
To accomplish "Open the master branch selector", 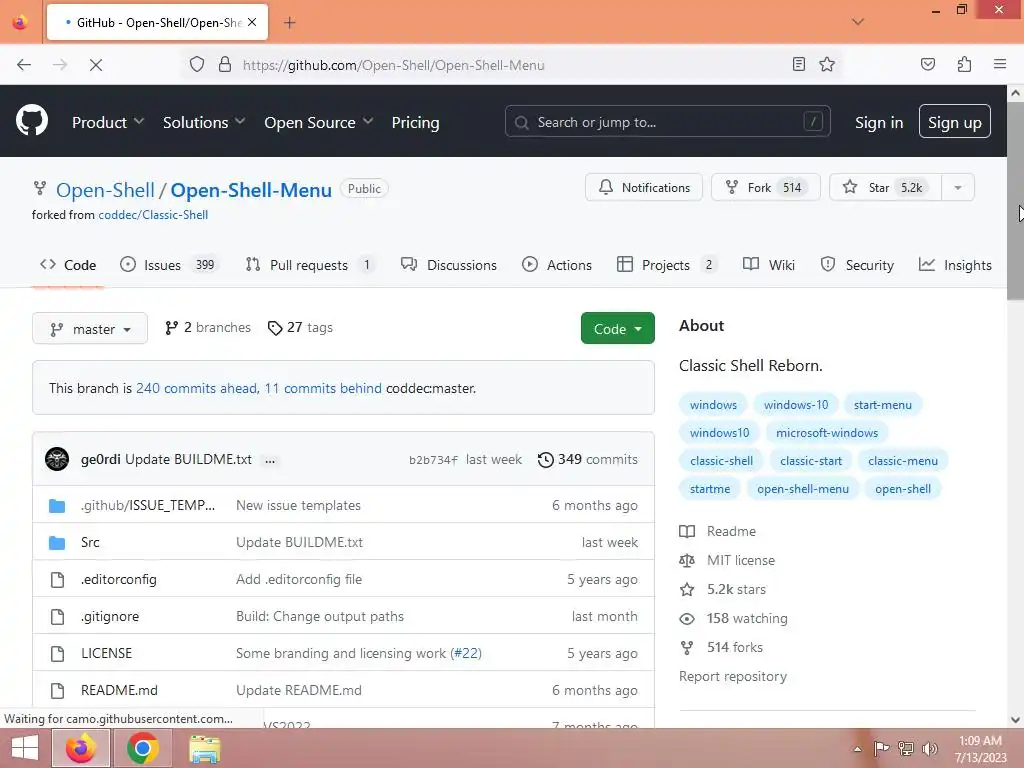I will click(x=90, y=328).
